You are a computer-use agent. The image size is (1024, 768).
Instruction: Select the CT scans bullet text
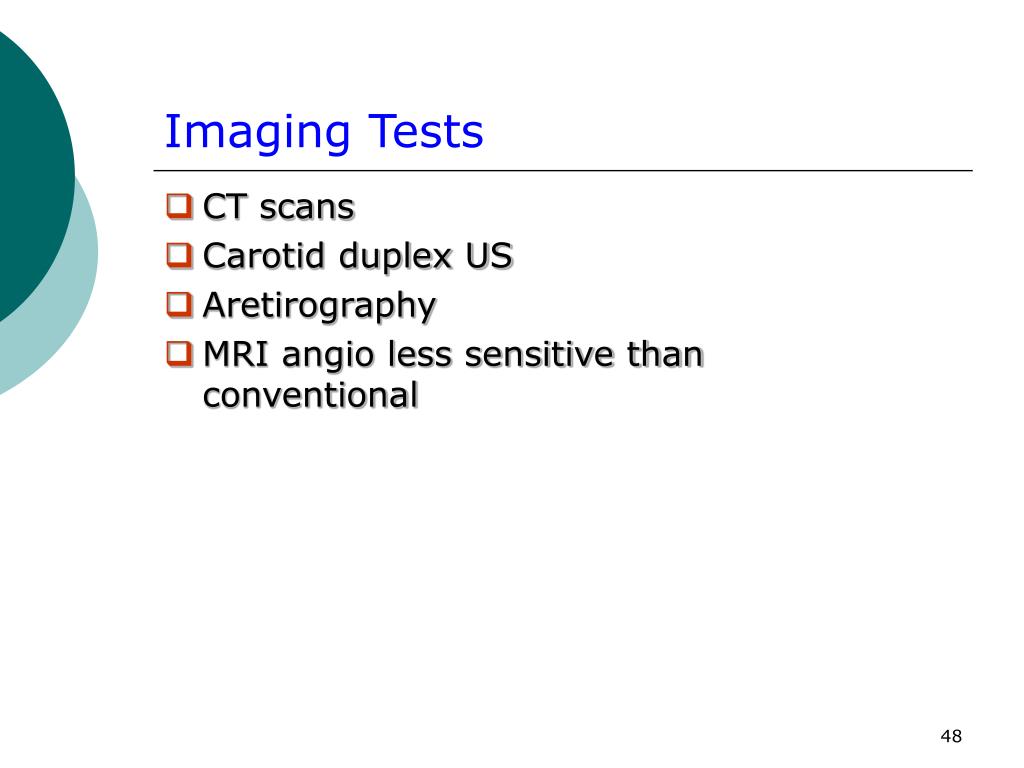pyautogui.click(x=279, y=207)
